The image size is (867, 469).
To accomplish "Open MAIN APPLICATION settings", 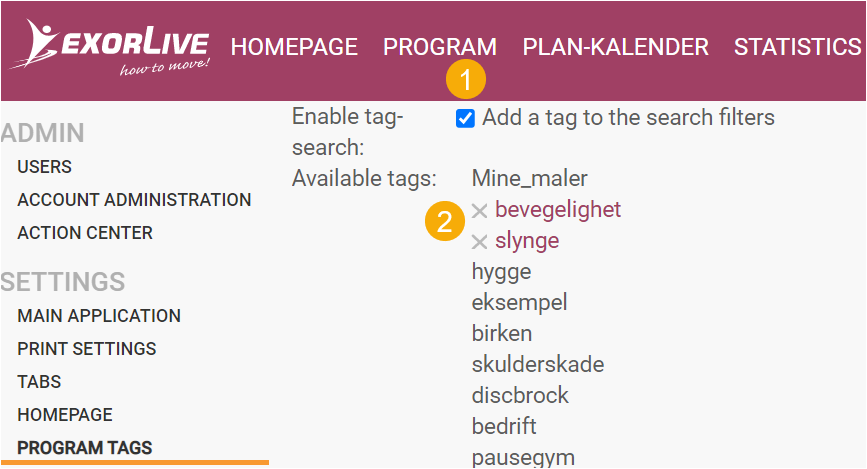I will [99, 316].
